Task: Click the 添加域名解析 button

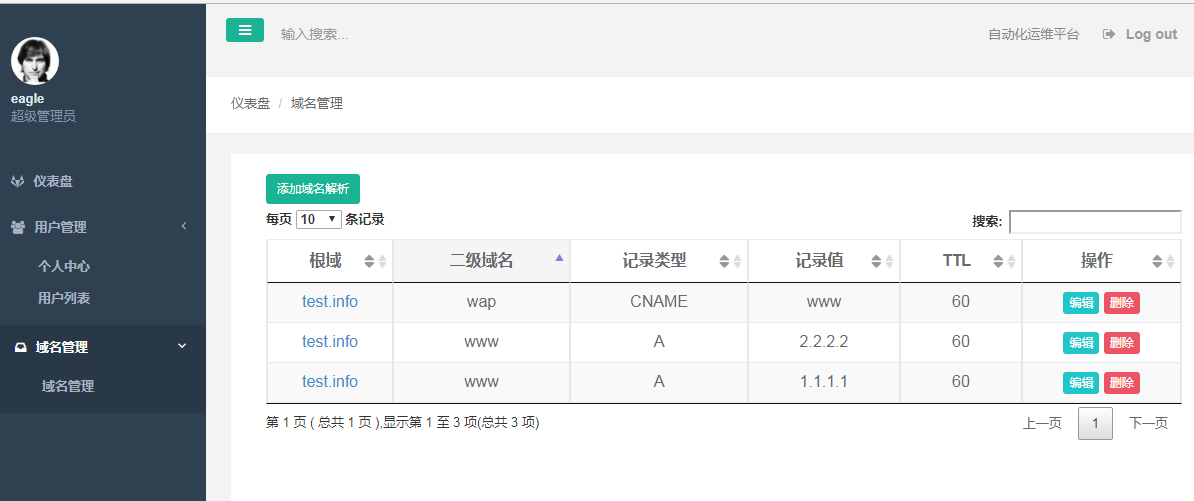Action: pyautogui.click(x=313, y=189)
